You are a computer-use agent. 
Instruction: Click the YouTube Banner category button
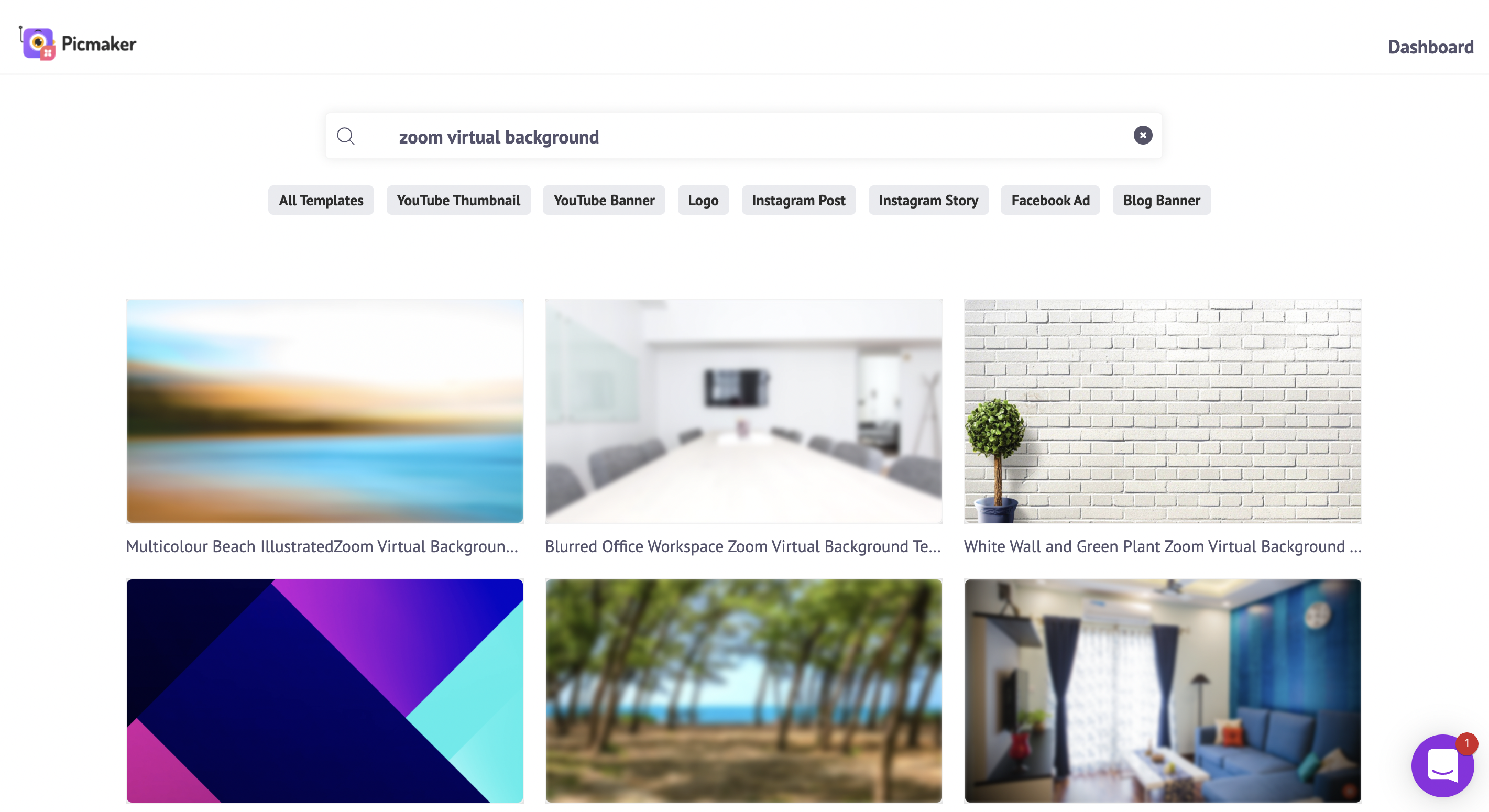click(604, 200)
